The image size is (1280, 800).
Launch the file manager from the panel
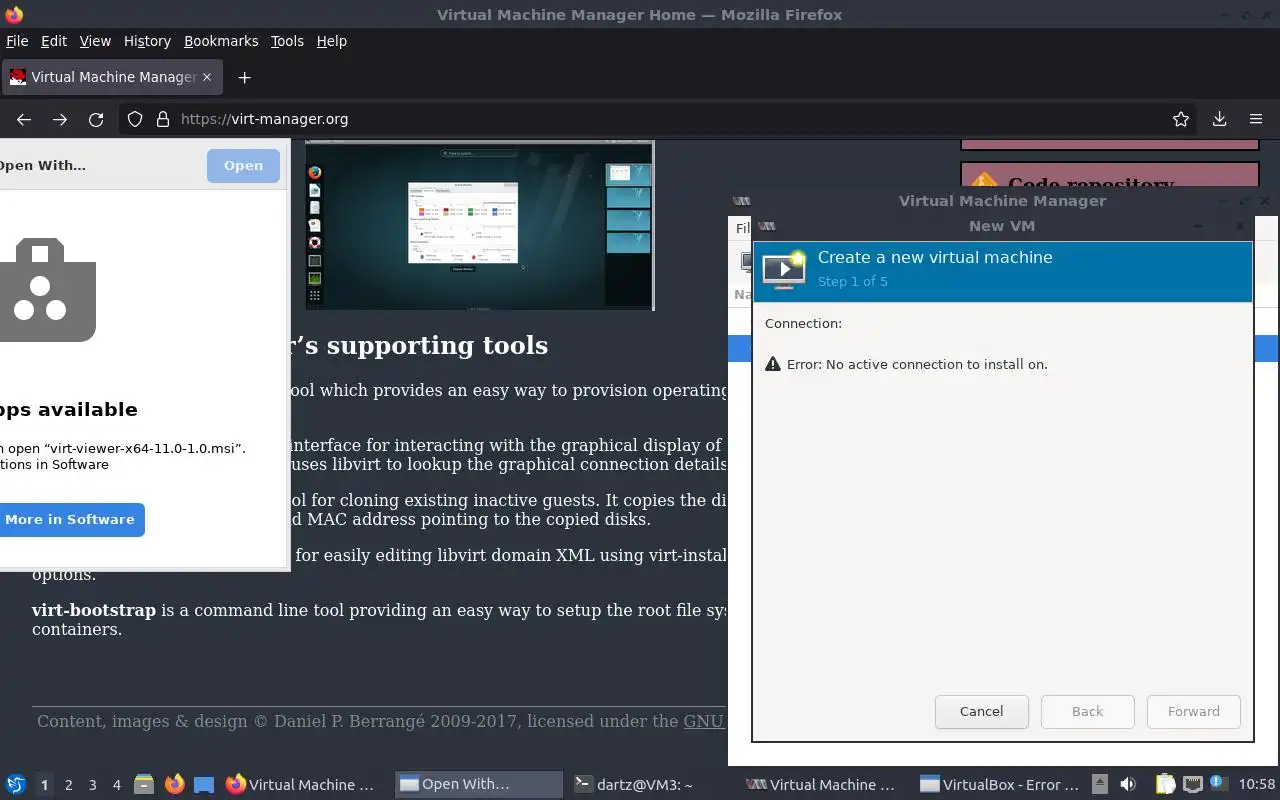[144, 785]
